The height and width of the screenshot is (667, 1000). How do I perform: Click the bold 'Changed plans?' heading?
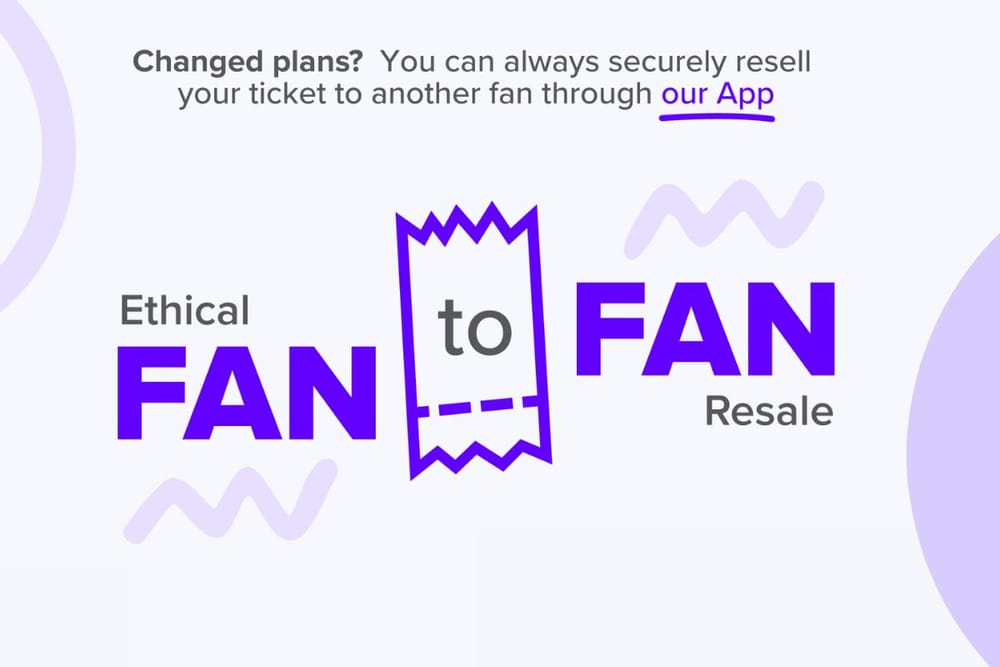pos(248,62)
